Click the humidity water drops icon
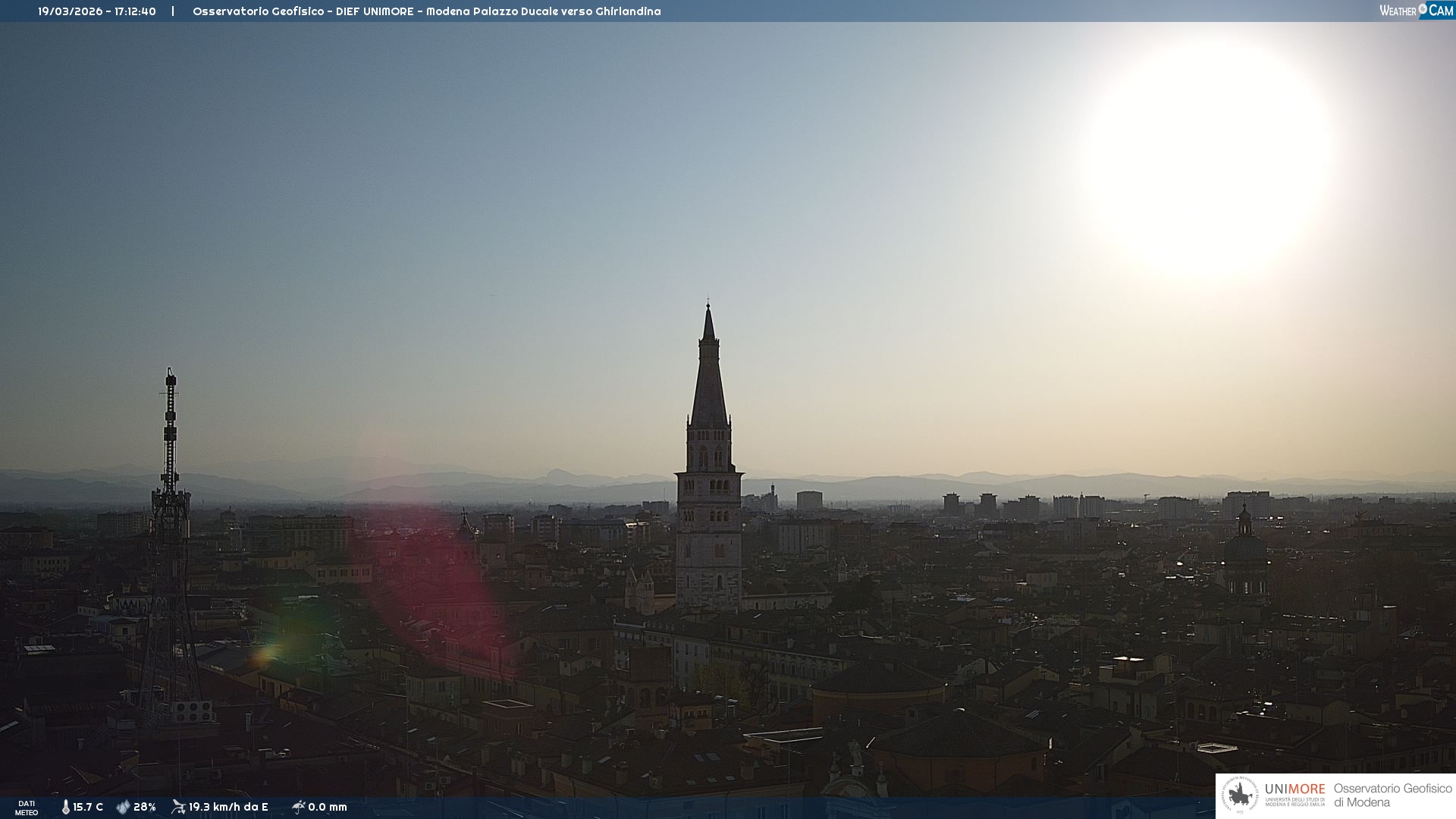This screenshot has width=1456, height=819. [123, 807]
